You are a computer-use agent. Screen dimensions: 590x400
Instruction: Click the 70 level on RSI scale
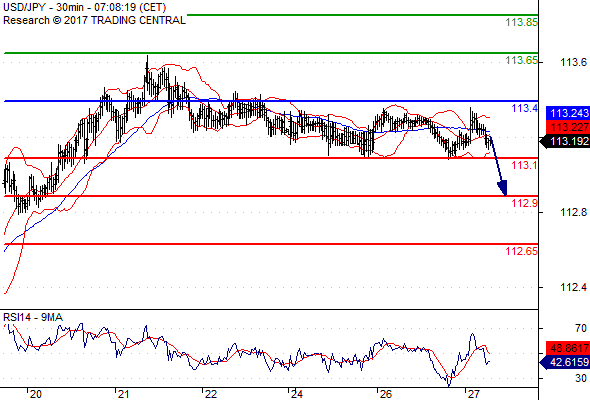pos(581,329)
